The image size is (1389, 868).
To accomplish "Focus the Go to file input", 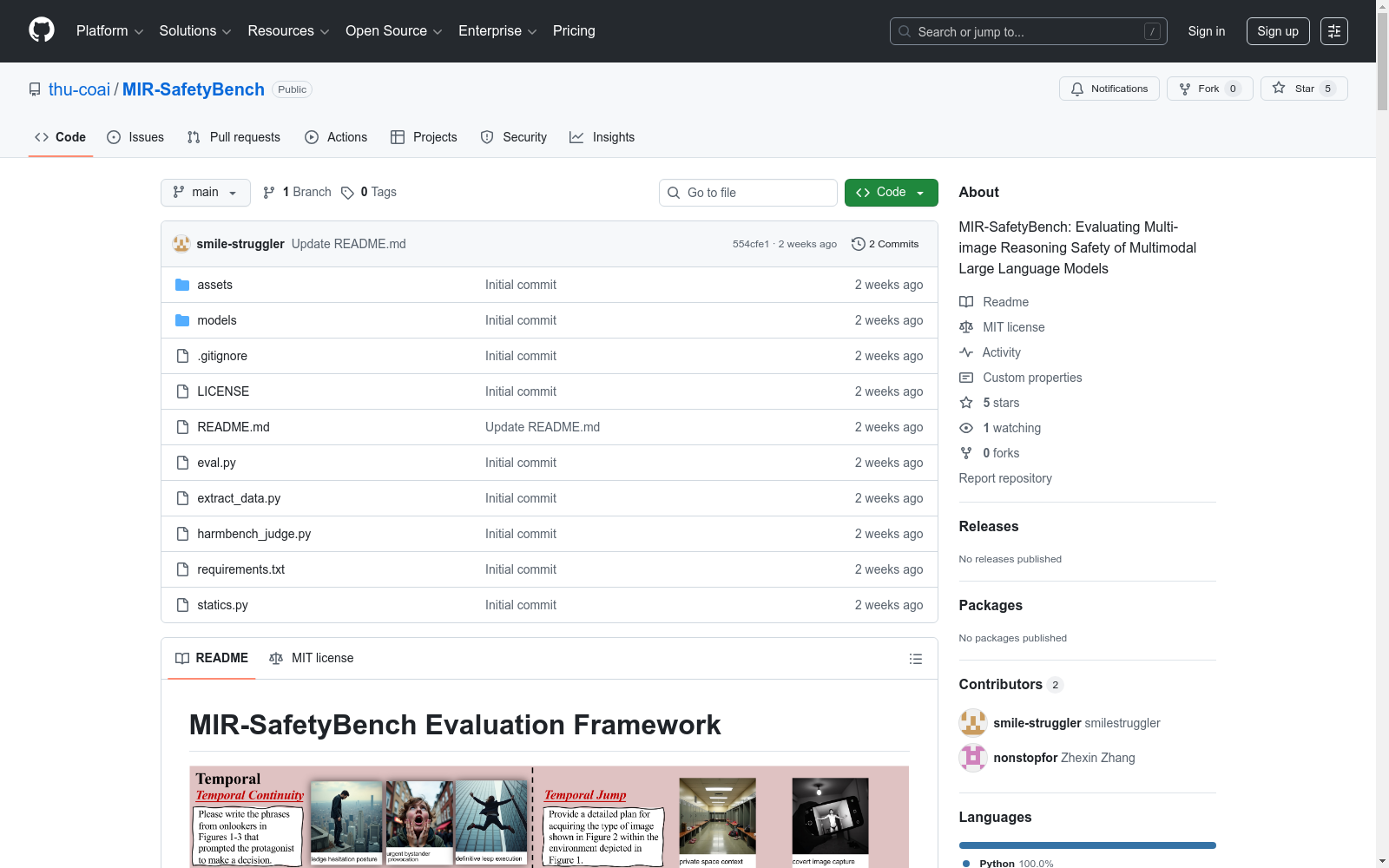I will tap(748, 193).
